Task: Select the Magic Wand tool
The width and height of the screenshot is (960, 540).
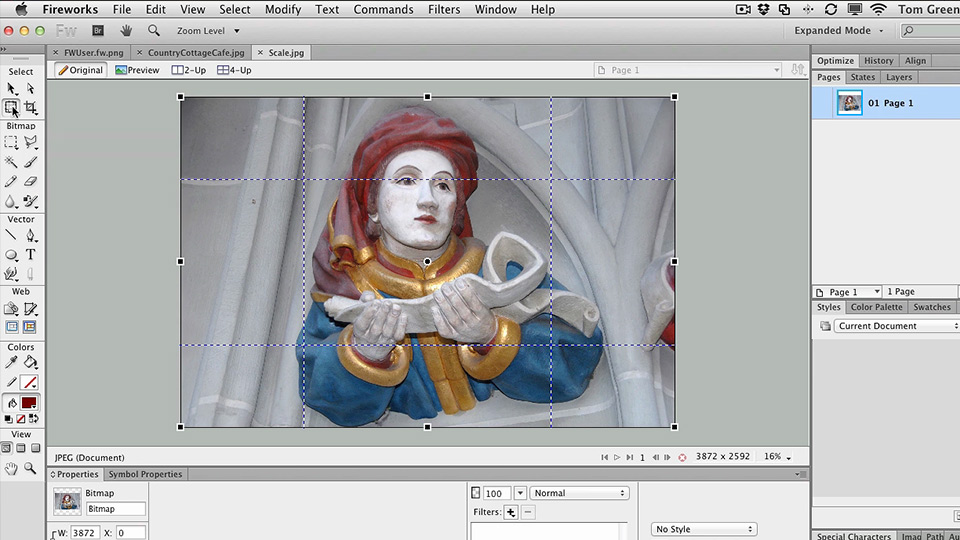Action: pos(11,162)
